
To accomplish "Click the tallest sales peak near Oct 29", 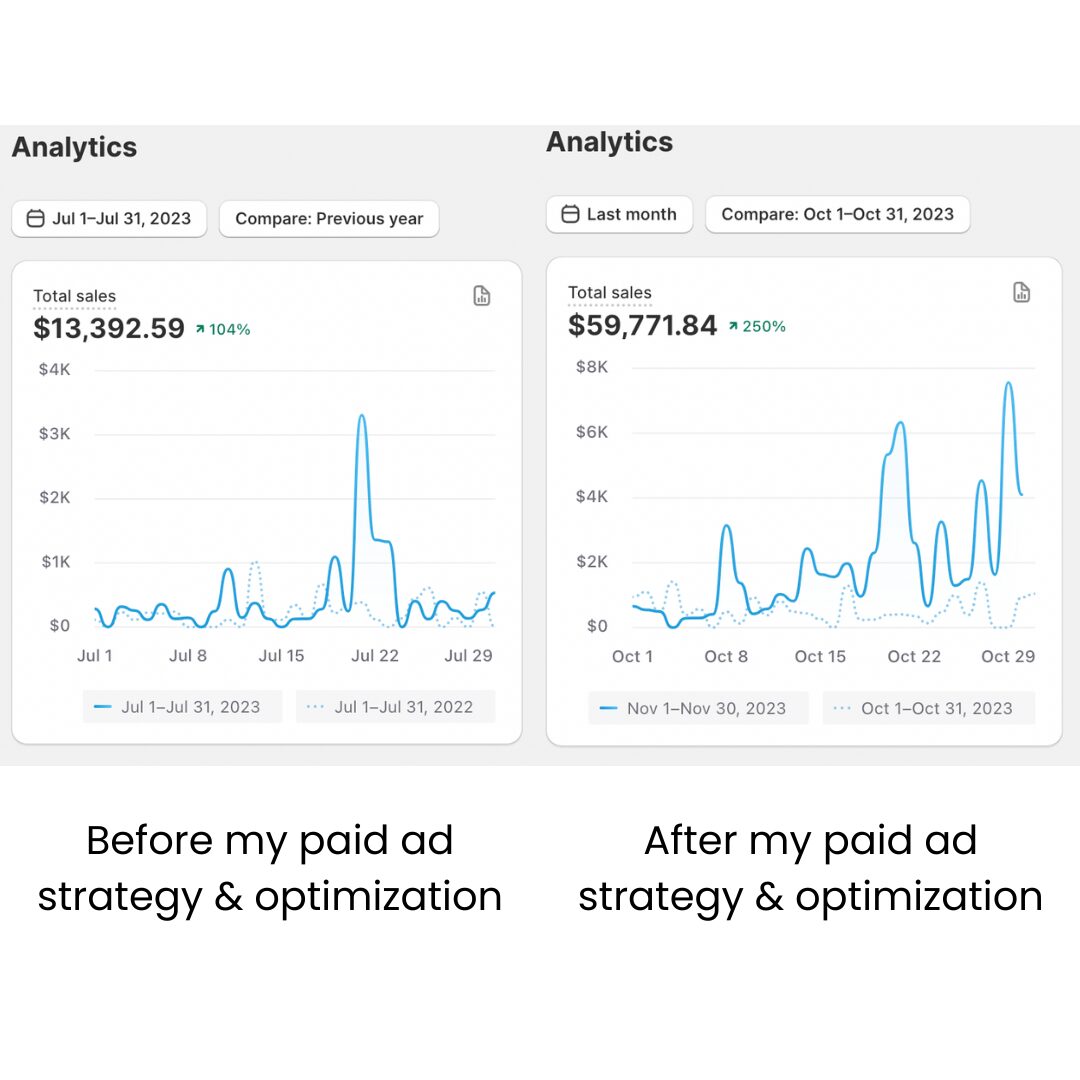I will click(1009, 384).
